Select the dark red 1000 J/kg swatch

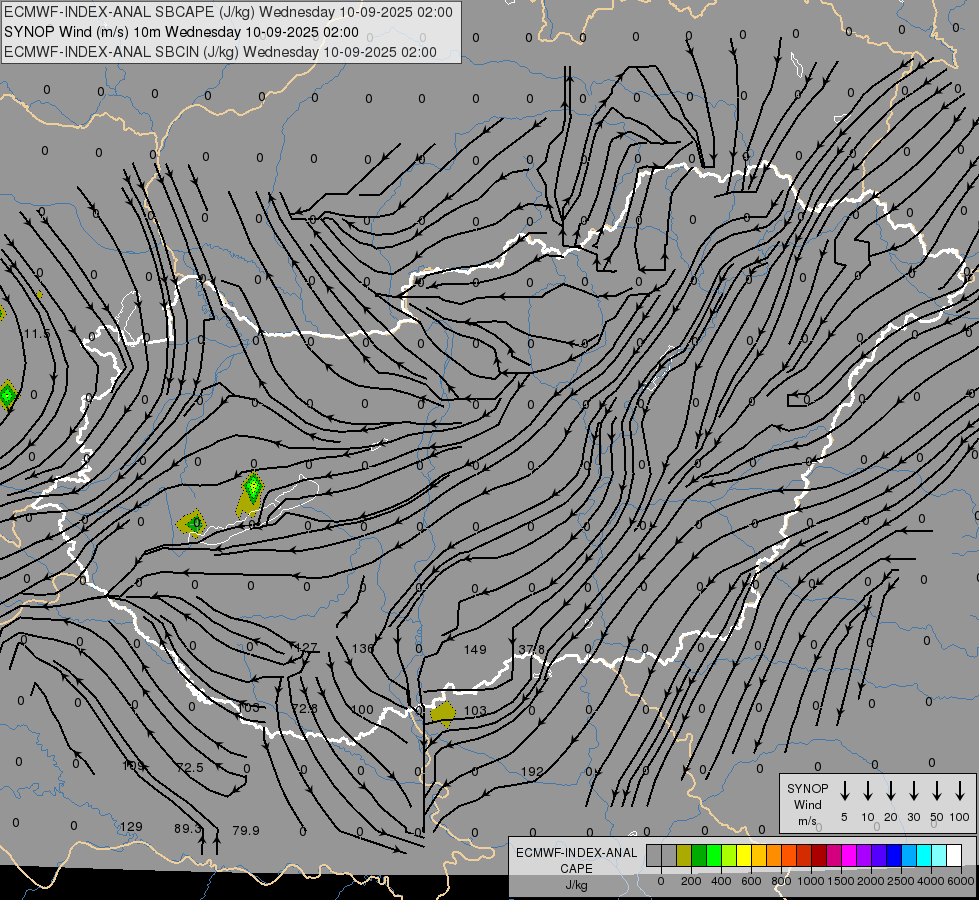(x=819, y=856)
